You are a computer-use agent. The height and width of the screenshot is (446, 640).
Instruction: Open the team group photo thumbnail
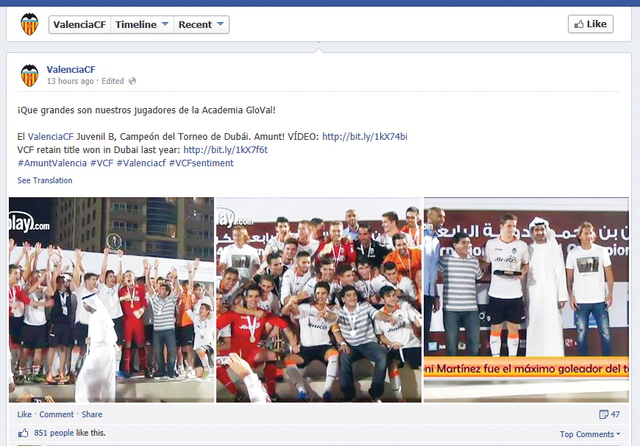pos(319,300)
